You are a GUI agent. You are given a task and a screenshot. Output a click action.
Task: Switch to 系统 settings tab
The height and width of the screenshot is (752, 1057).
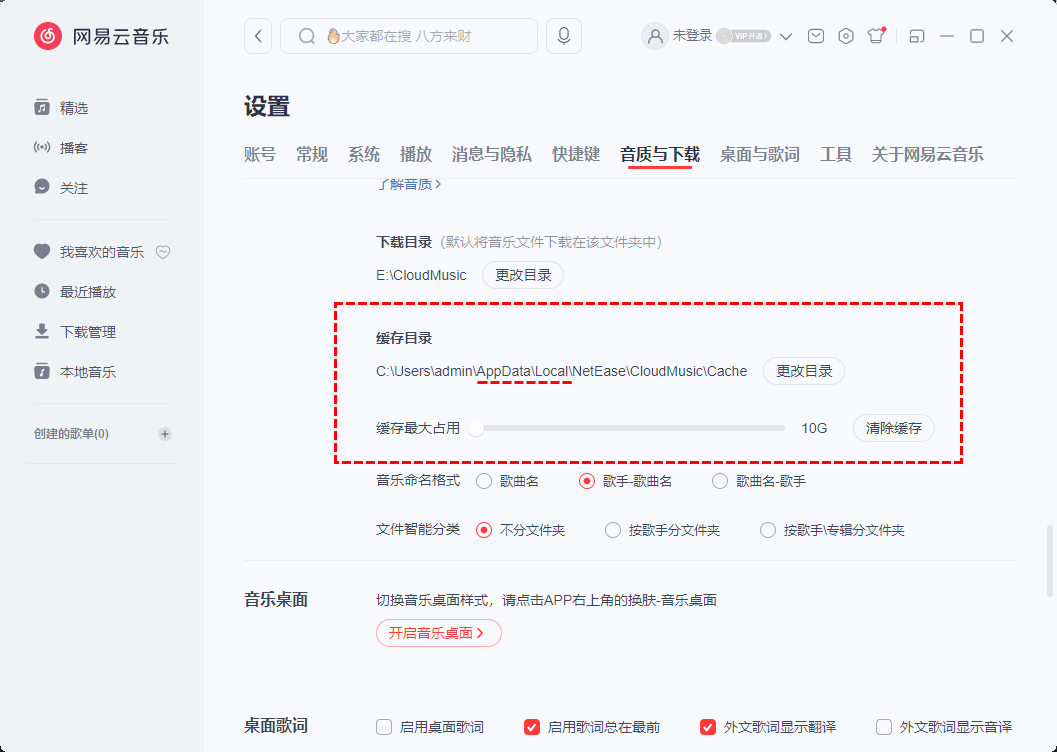[x=364, y=154]
